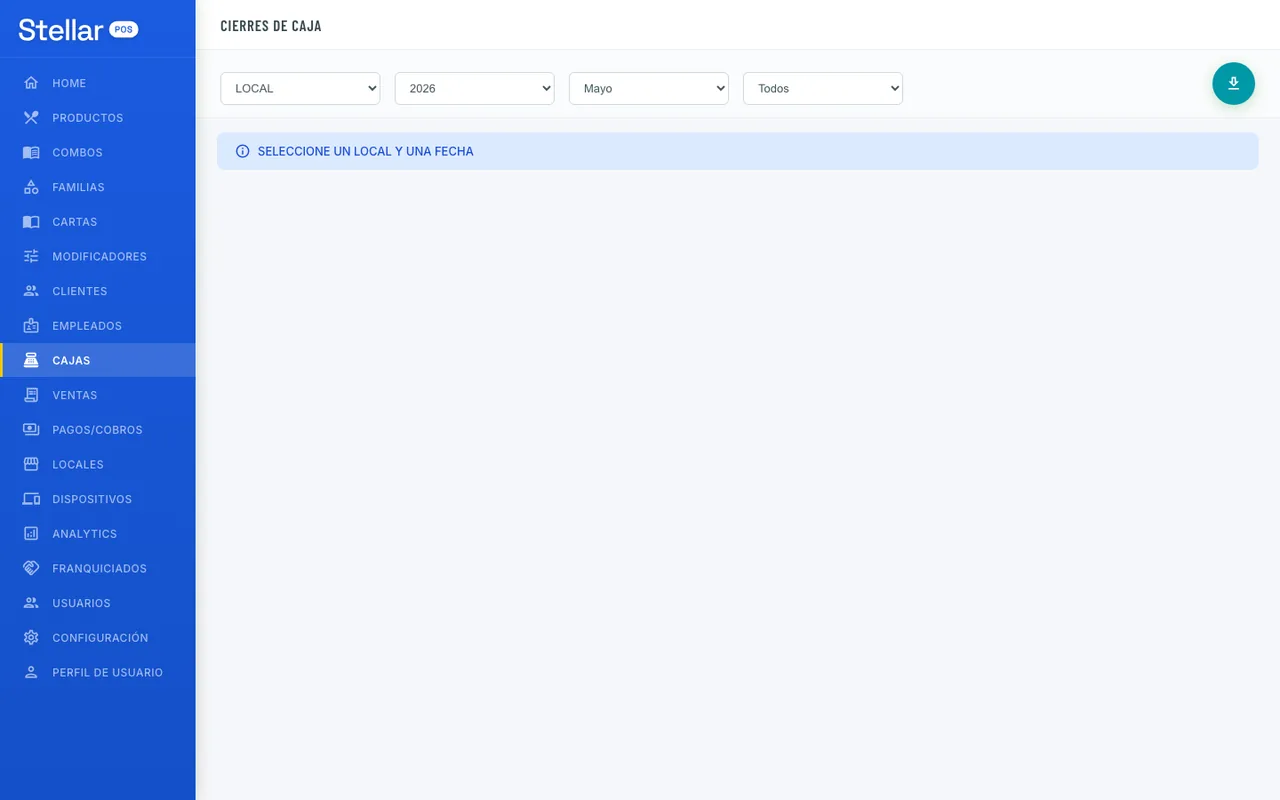Viewport: 1280px width, 800px height.
Task: Click the Configuración gear icon
Action: (31, 638)
